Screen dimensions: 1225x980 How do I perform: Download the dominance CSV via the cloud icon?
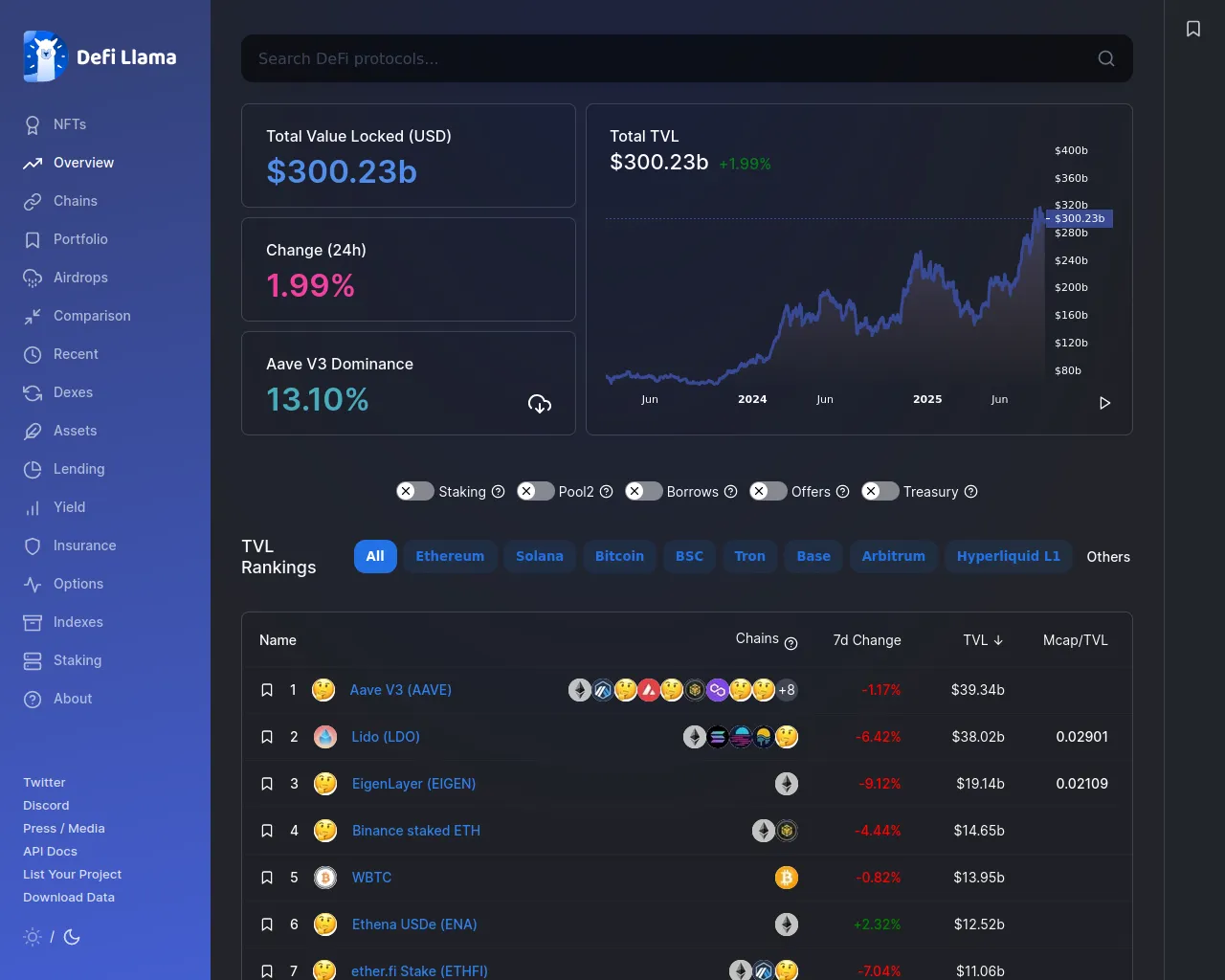pos(540,404)
